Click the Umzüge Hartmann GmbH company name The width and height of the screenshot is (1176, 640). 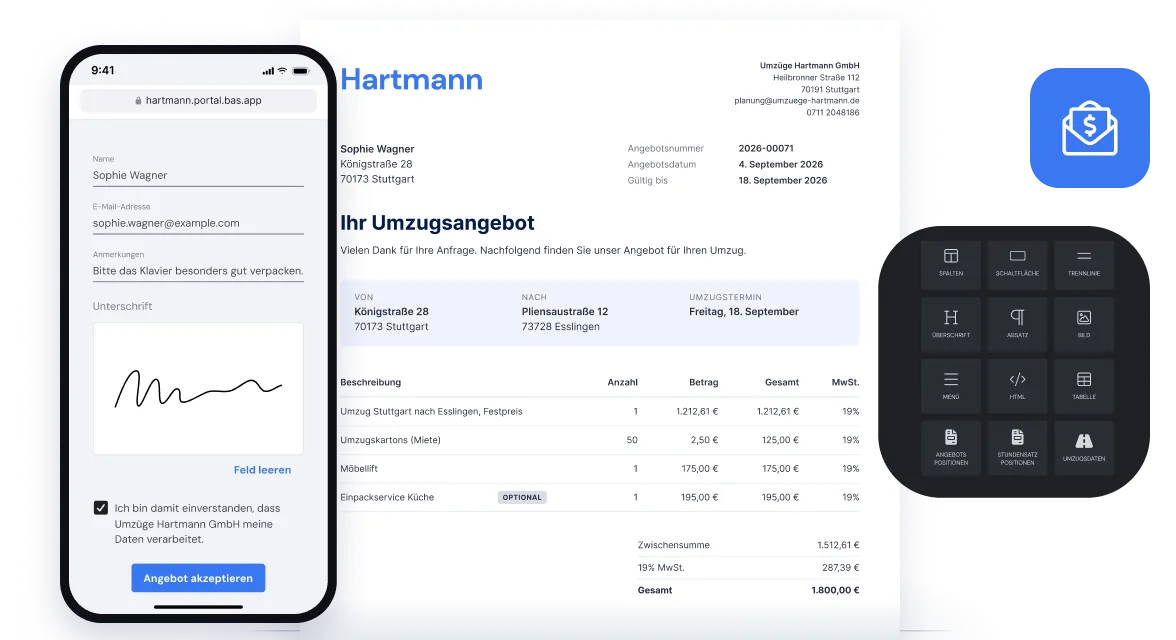coord(809,66)
